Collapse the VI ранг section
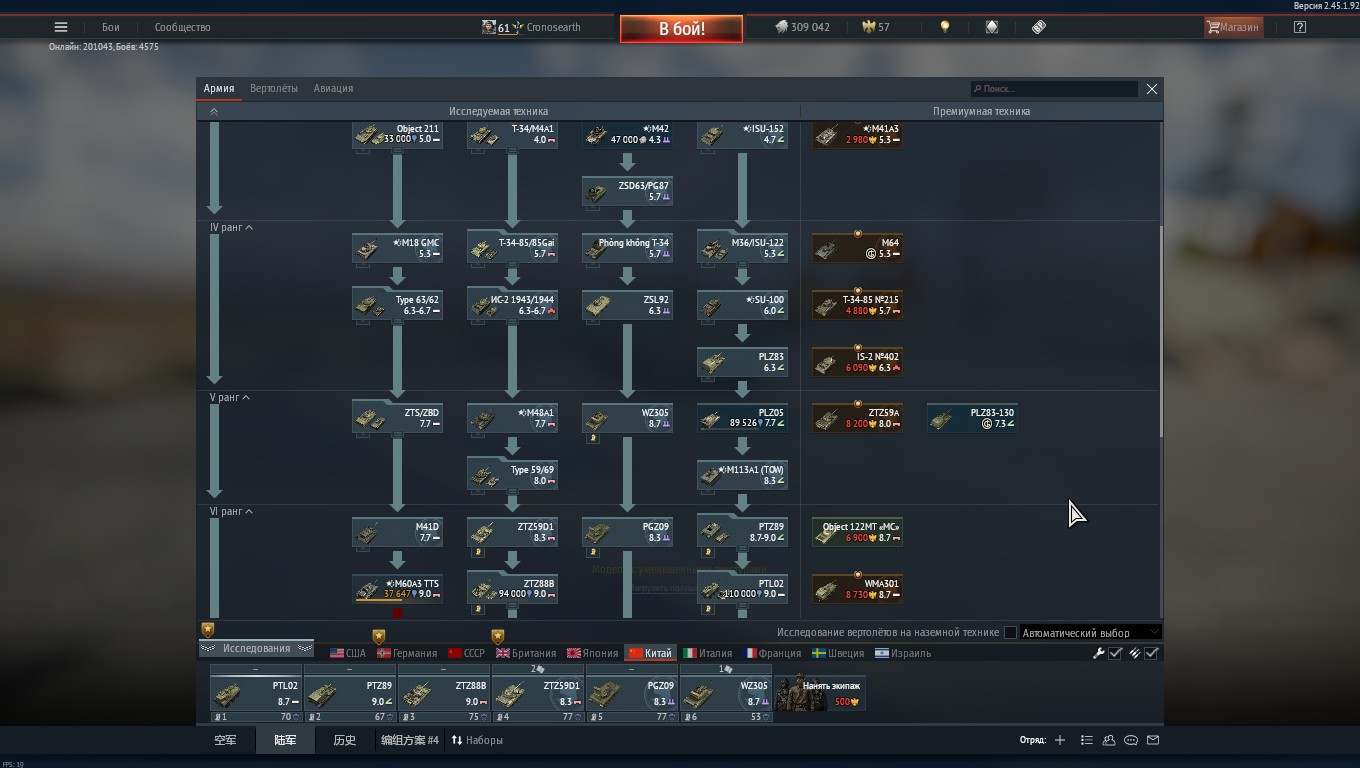 (x=231, y=511)
